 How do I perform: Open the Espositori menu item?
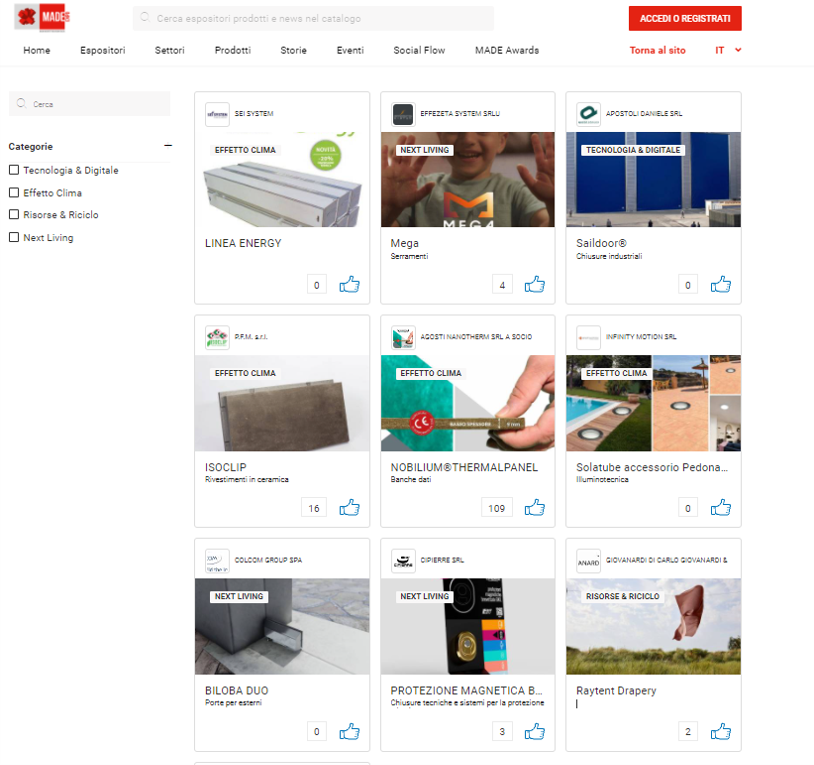103,50
